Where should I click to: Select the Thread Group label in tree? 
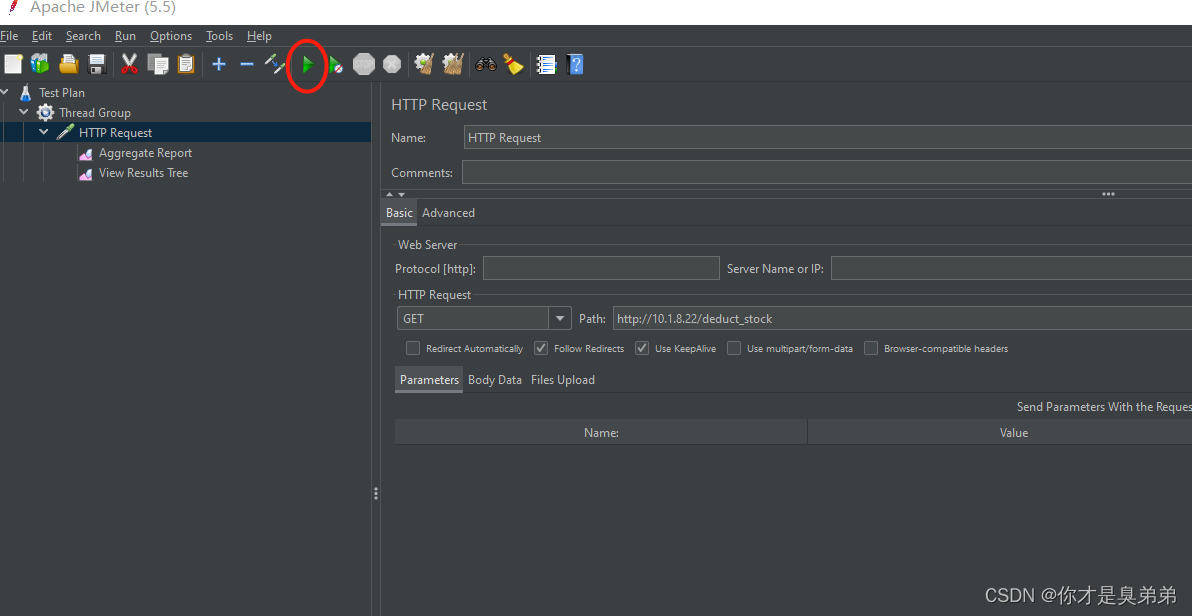[x=95, y=113]
